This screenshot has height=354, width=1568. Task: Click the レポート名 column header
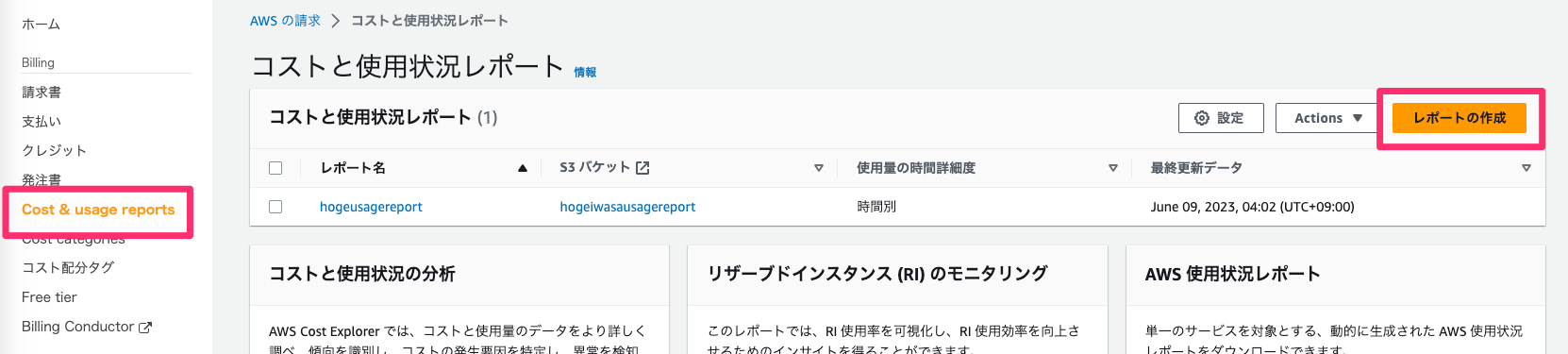point(353,168)
